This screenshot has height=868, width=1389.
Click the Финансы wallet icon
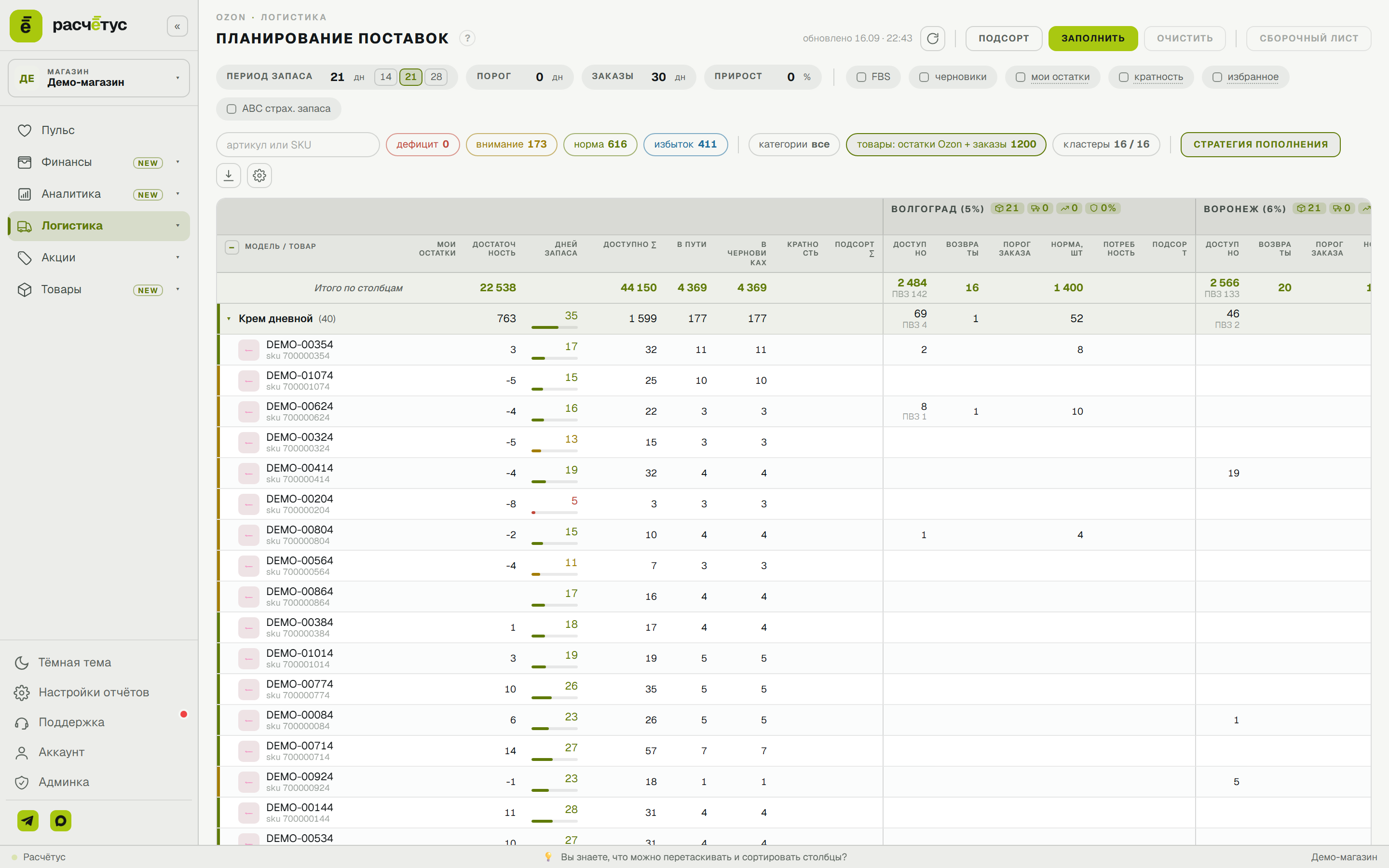[24, 163]
